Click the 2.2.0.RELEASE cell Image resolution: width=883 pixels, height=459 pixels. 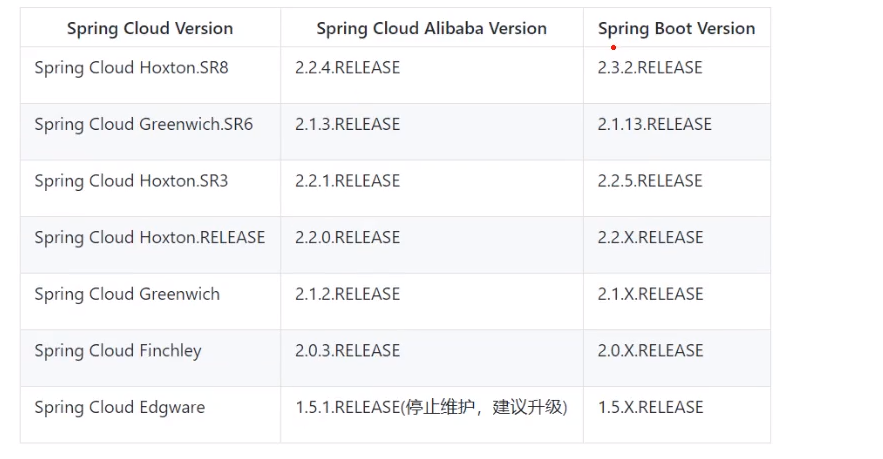(x=431, y=245)
